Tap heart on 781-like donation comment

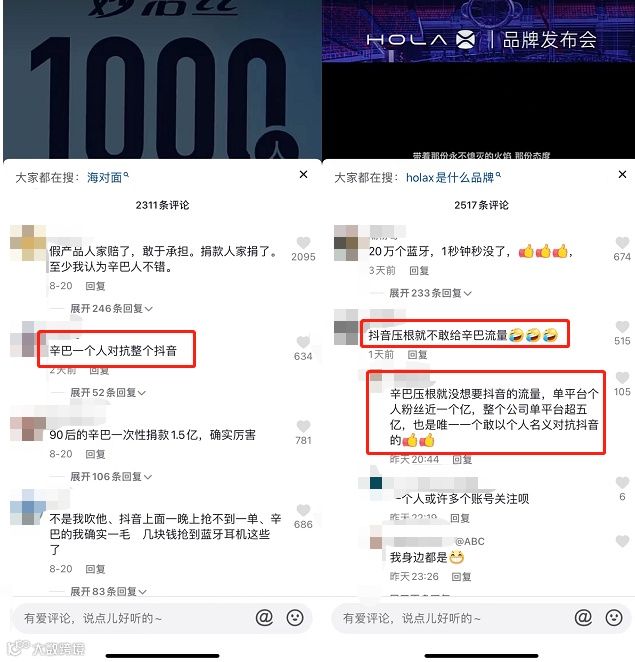(x=303, y=426)
